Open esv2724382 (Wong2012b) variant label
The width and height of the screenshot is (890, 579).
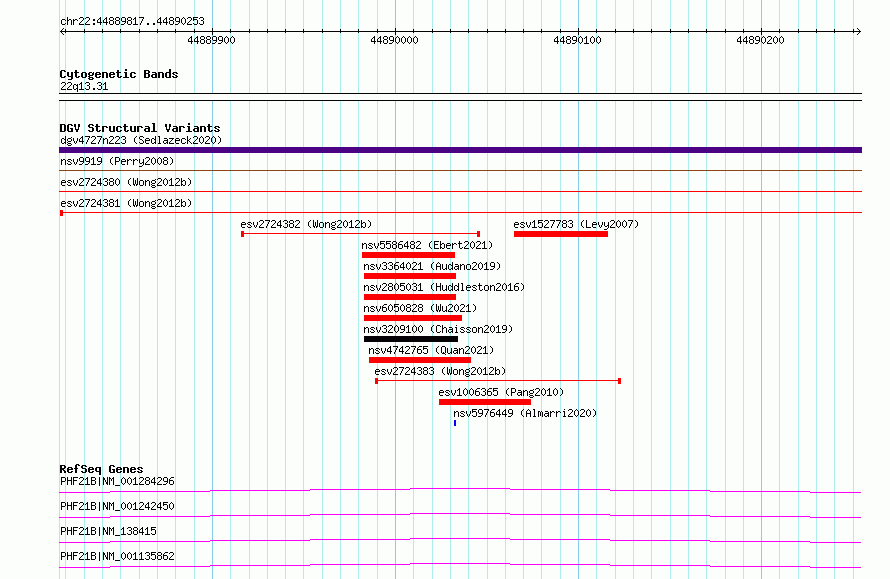tap(306, 224)
